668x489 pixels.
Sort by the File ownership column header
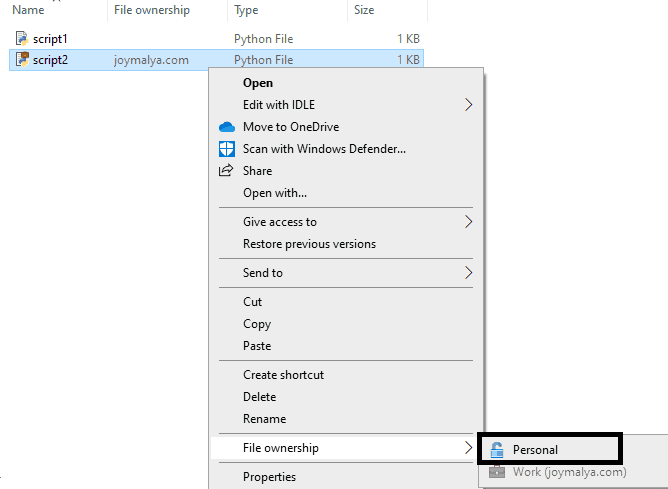pyautogui.click(x=152, y=10)
